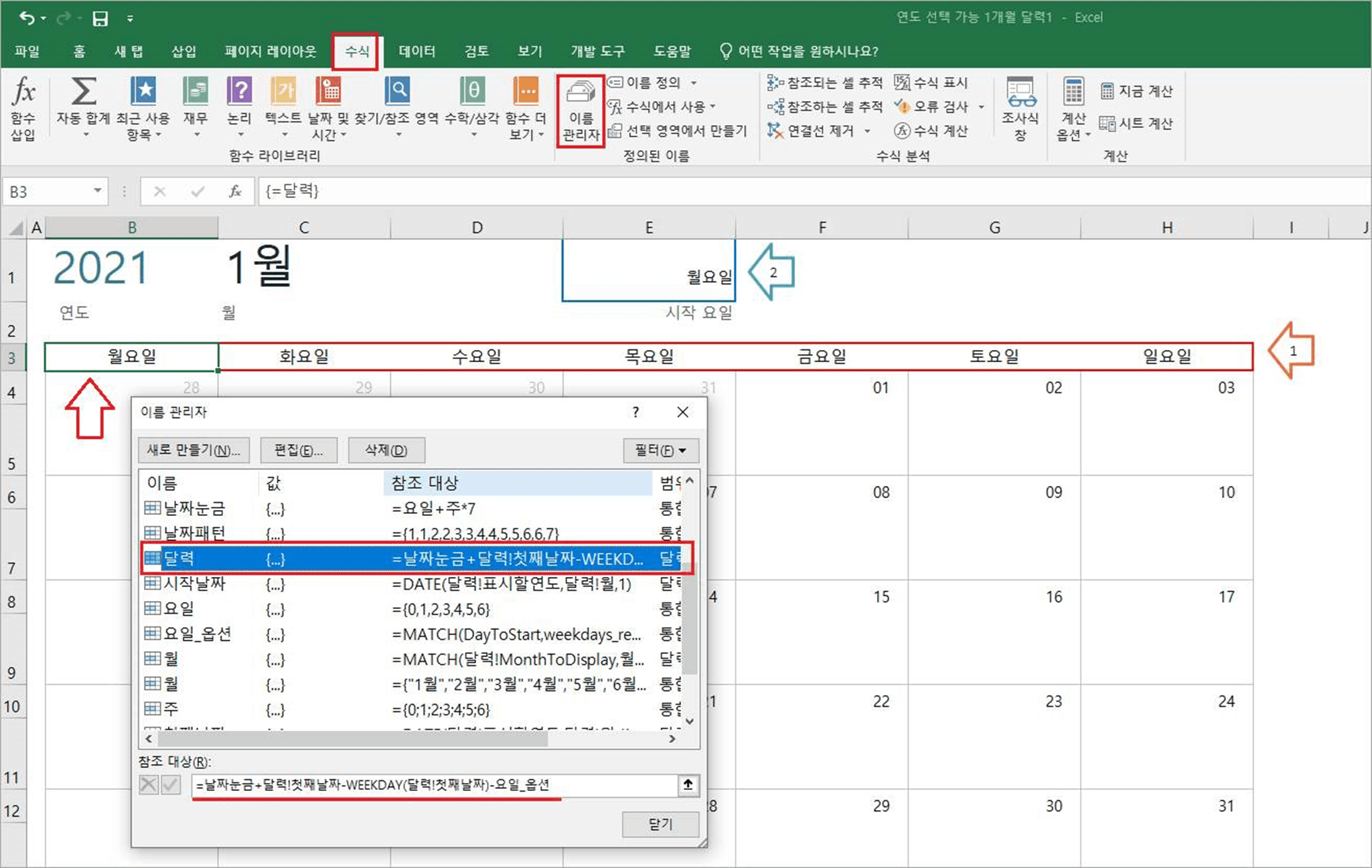Screen dimensions: 1372x868
Task: Click Edit (편집) in Name Manager
Action: [299, 450]
